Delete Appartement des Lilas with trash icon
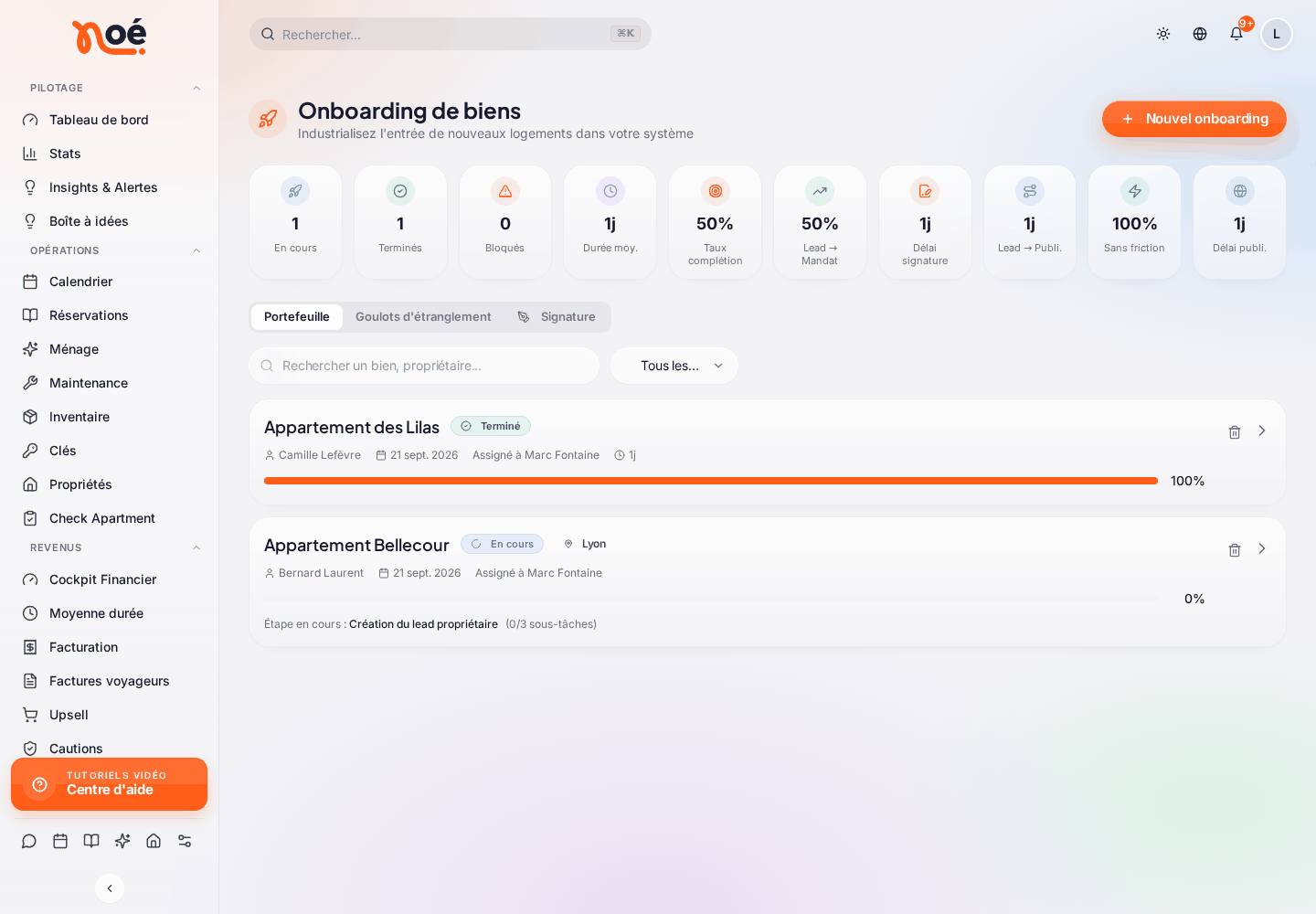This screenshot has width=1316, height=914. 1235,431
